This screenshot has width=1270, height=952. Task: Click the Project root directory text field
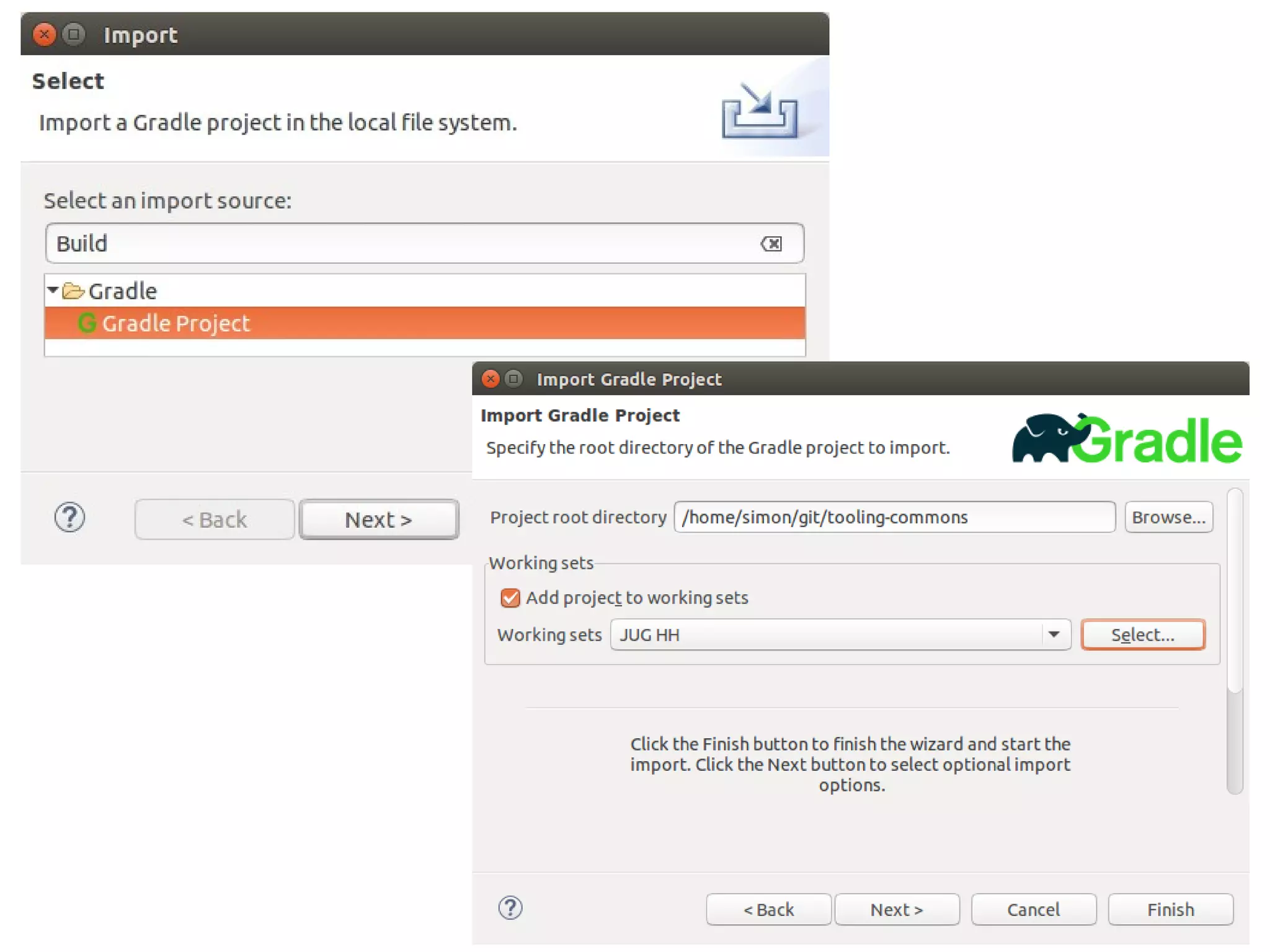(894, 517)
